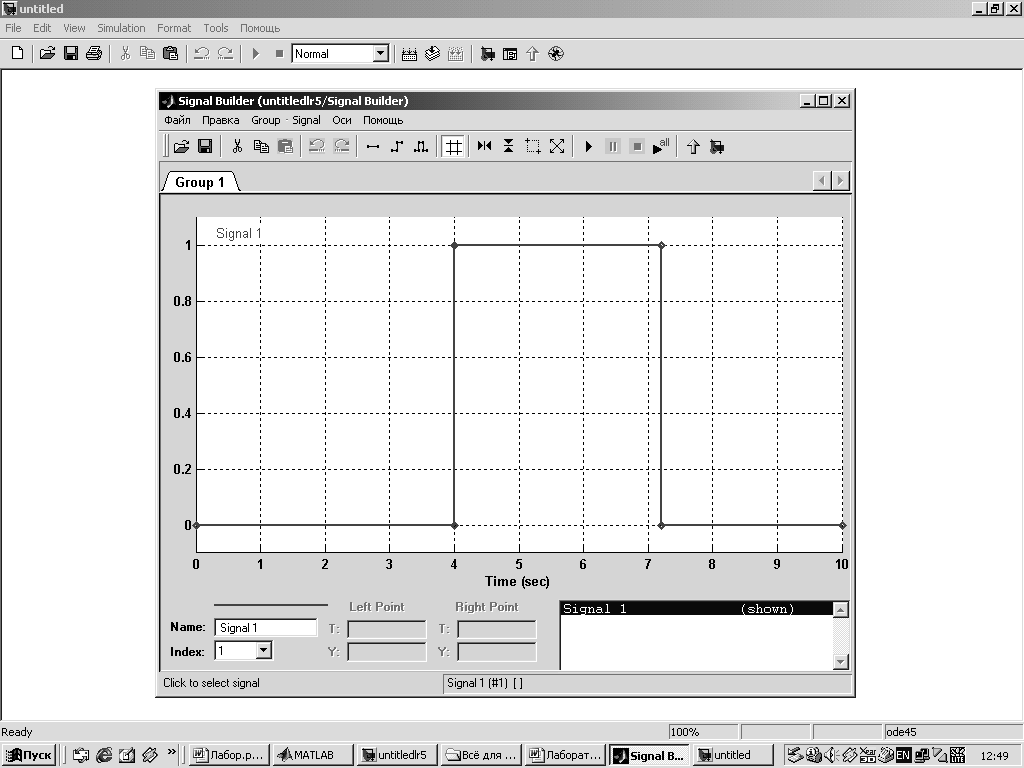This screenshot has width=1024, height=768.
Task: Zoom in T icon in Signal Builder
Action: (x=485, y=146)
